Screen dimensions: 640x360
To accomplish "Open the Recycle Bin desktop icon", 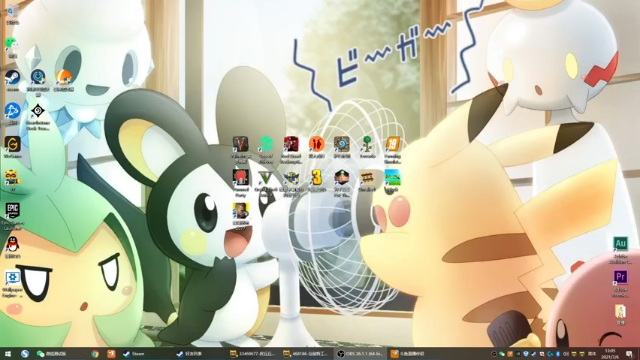I will [12, 14].
